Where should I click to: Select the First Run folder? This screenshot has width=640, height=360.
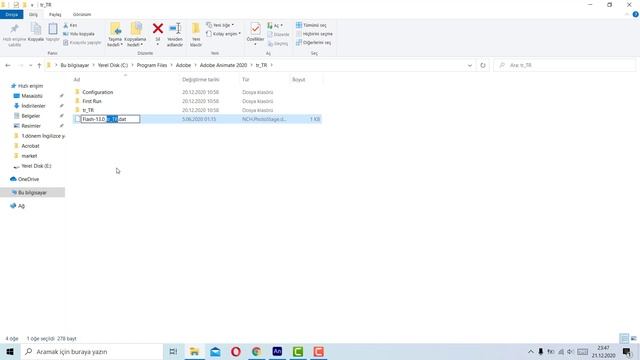coord(92,101)
